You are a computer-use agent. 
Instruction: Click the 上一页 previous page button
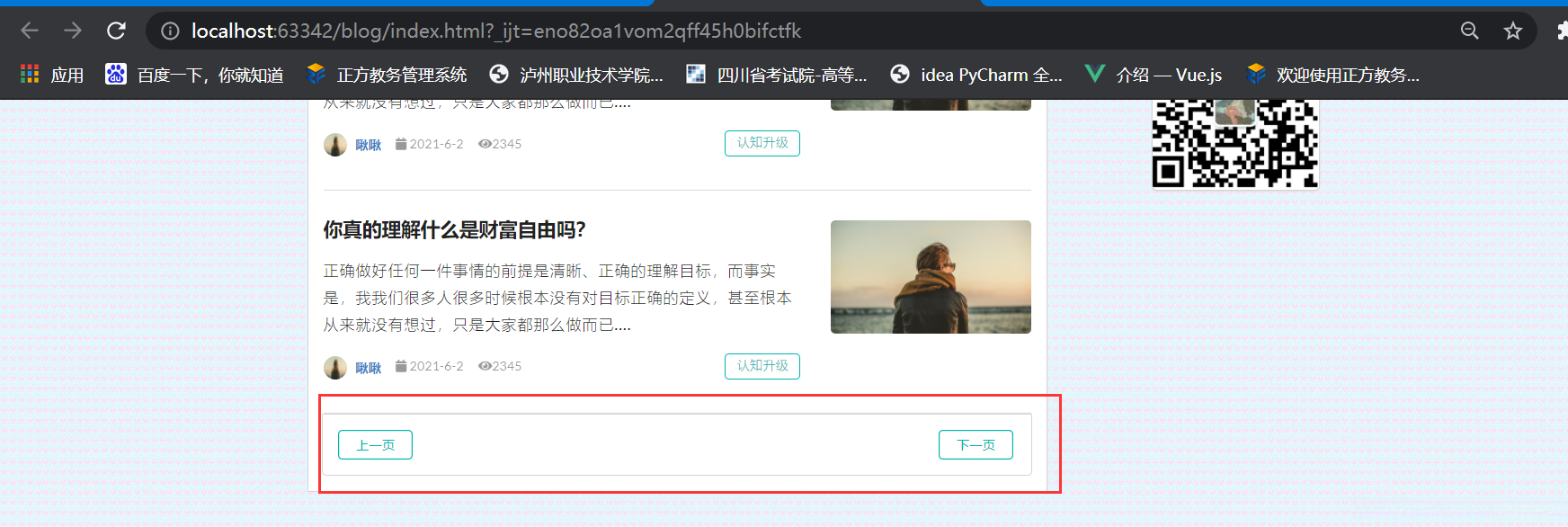pos(375,445)
